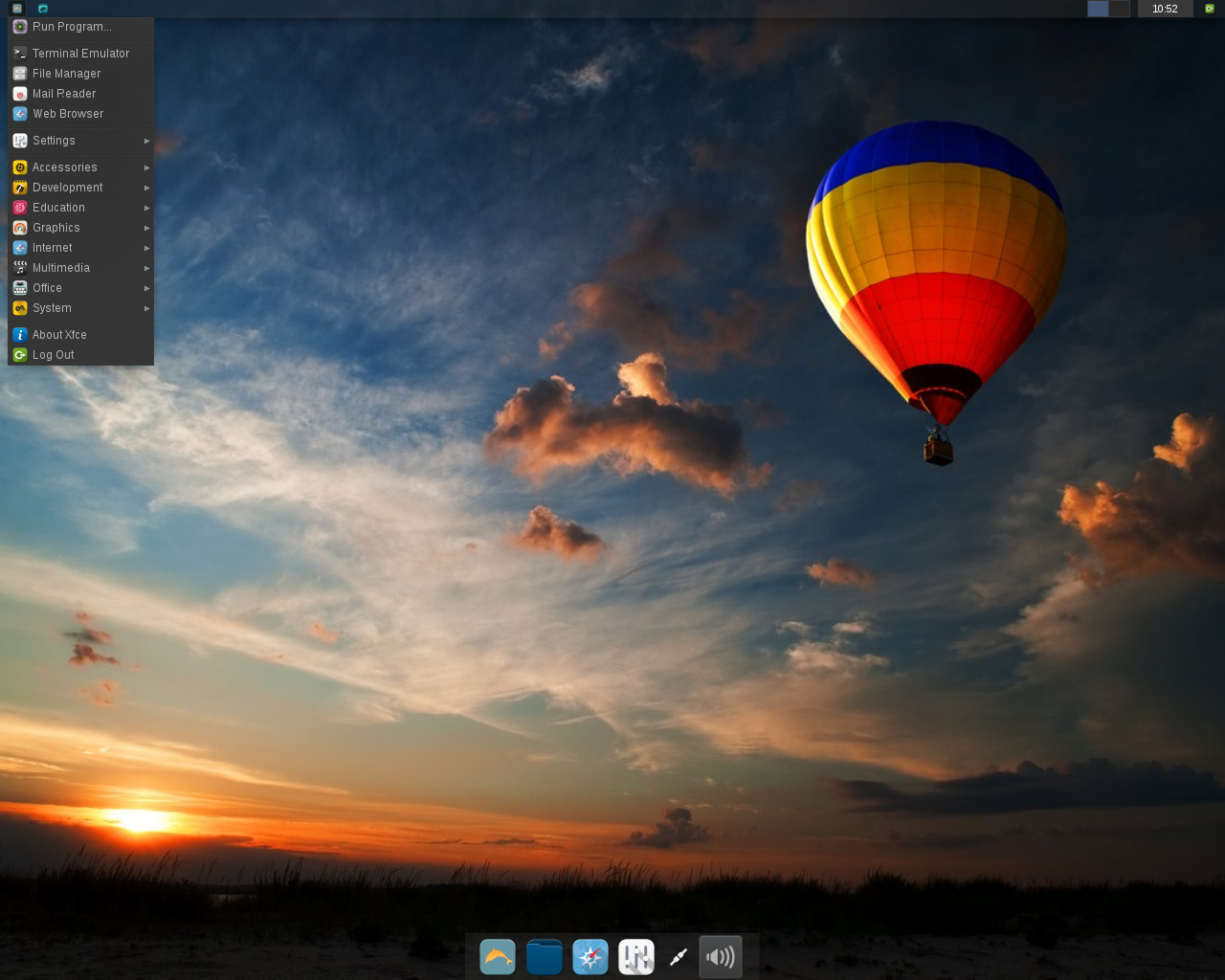
Task: Click the green logout icon in top panel
Action: click(x=1209, y=9)
